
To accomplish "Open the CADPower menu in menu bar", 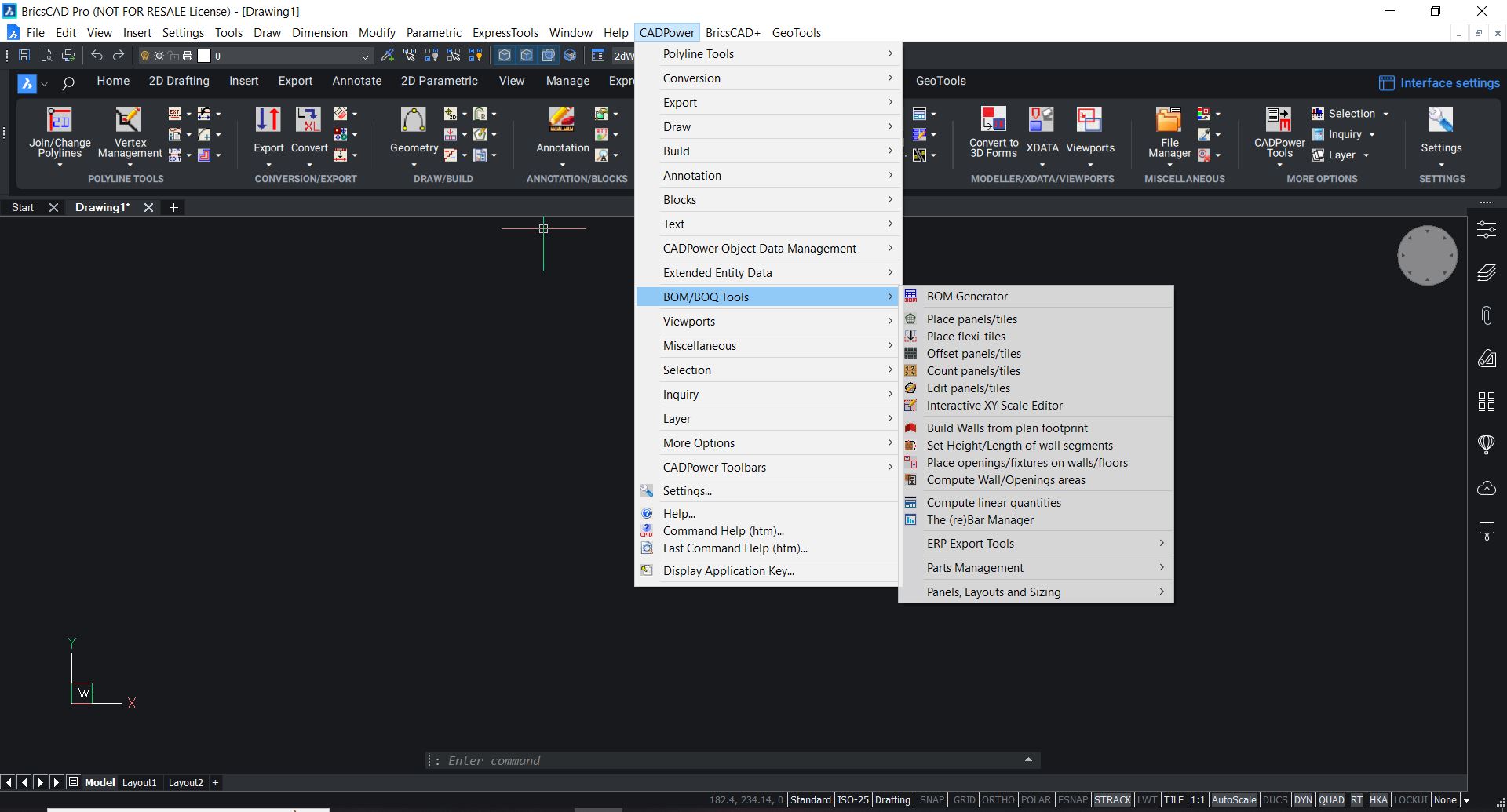I will pyautogui.click(x=666, y=33).
